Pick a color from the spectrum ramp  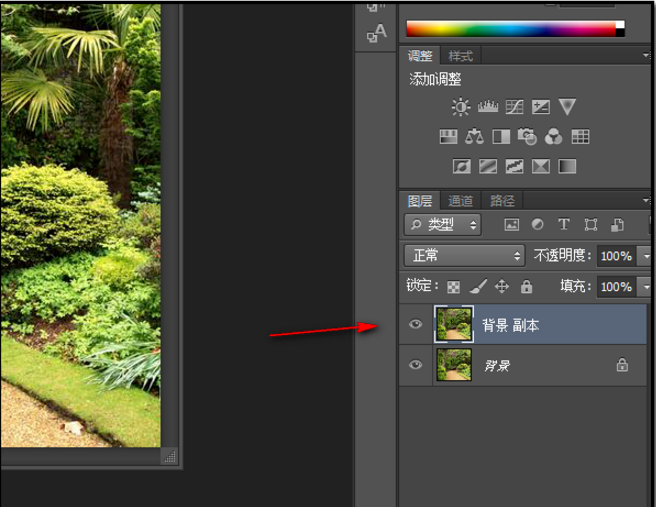point(511,29)
